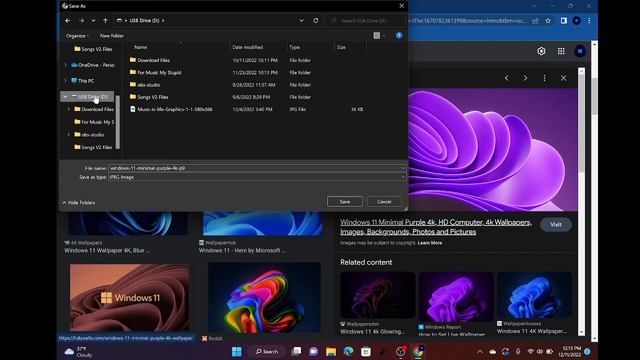Sort files by Date modified column
The image size is (640, 360).
[x=248, y=47]
